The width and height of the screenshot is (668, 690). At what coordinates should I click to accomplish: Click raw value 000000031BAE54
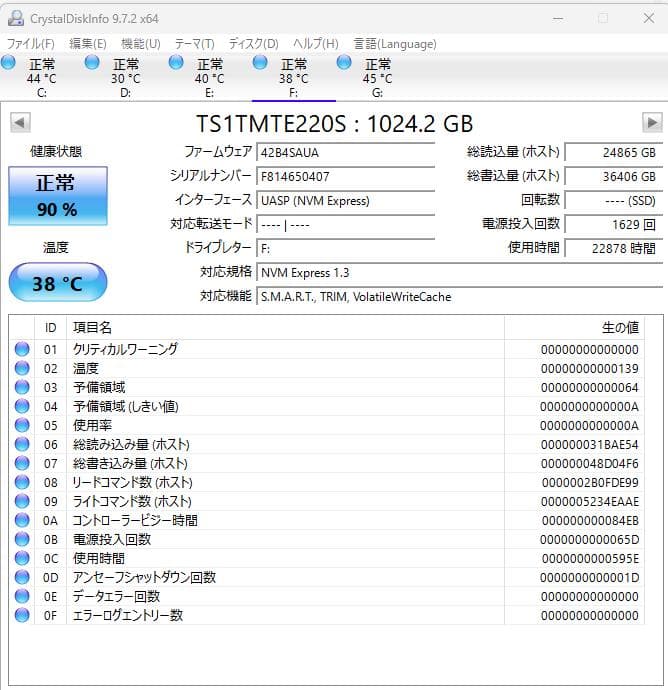click(590, 444)
